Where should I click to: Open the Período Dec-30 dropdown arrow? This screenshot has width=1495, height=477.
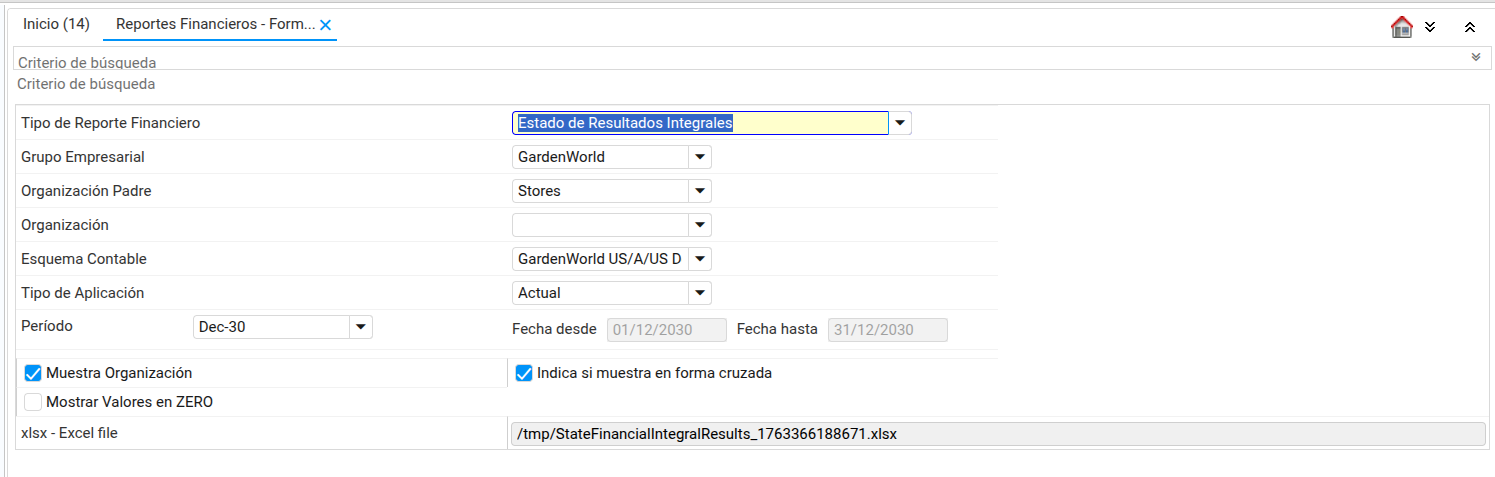tap(361, 327)
